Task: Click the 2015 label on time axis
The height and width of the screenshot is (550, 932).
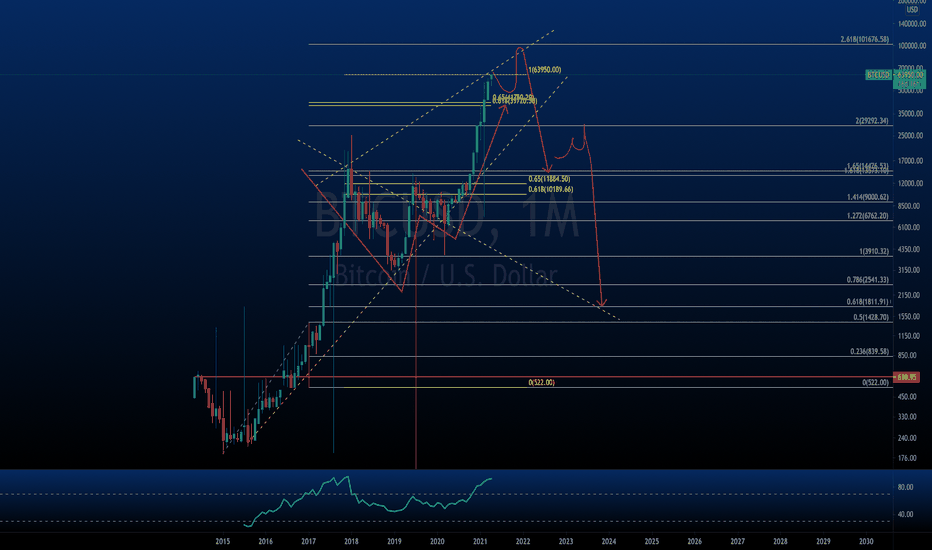Action: coord(223,541)
